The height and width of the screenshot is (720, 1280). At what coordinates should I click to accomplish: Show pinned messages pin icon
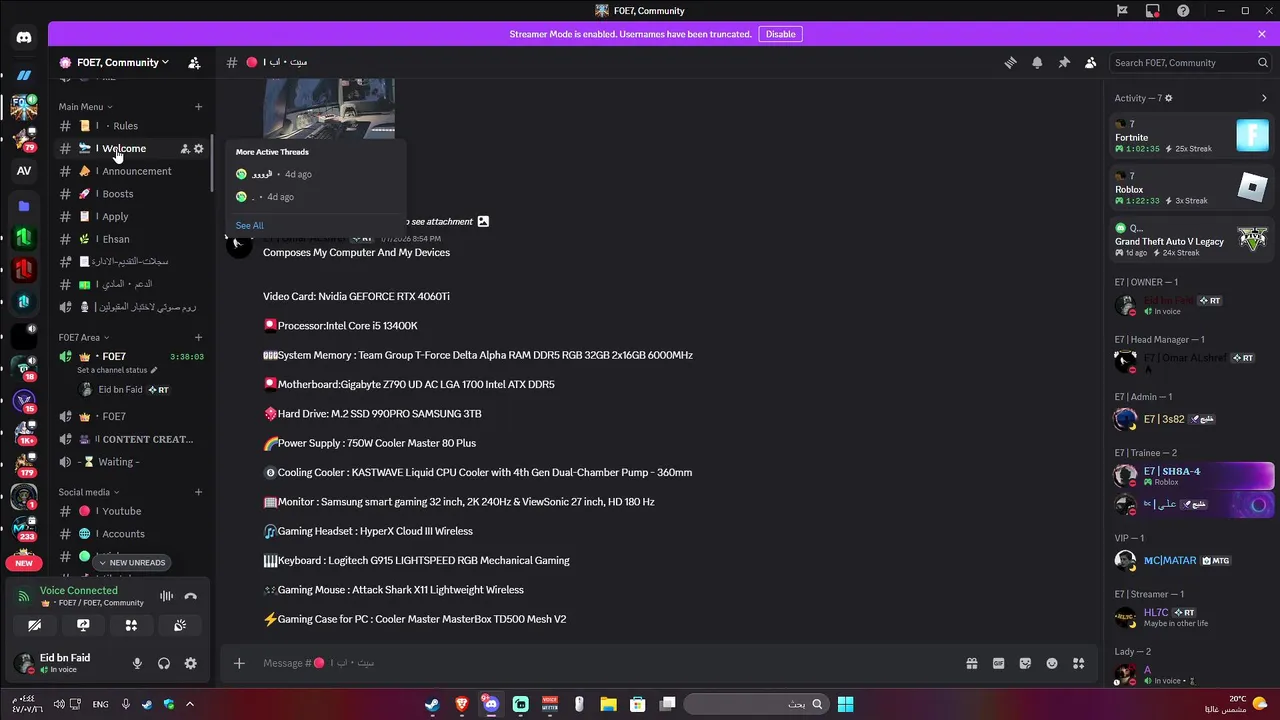(1064, 62)
